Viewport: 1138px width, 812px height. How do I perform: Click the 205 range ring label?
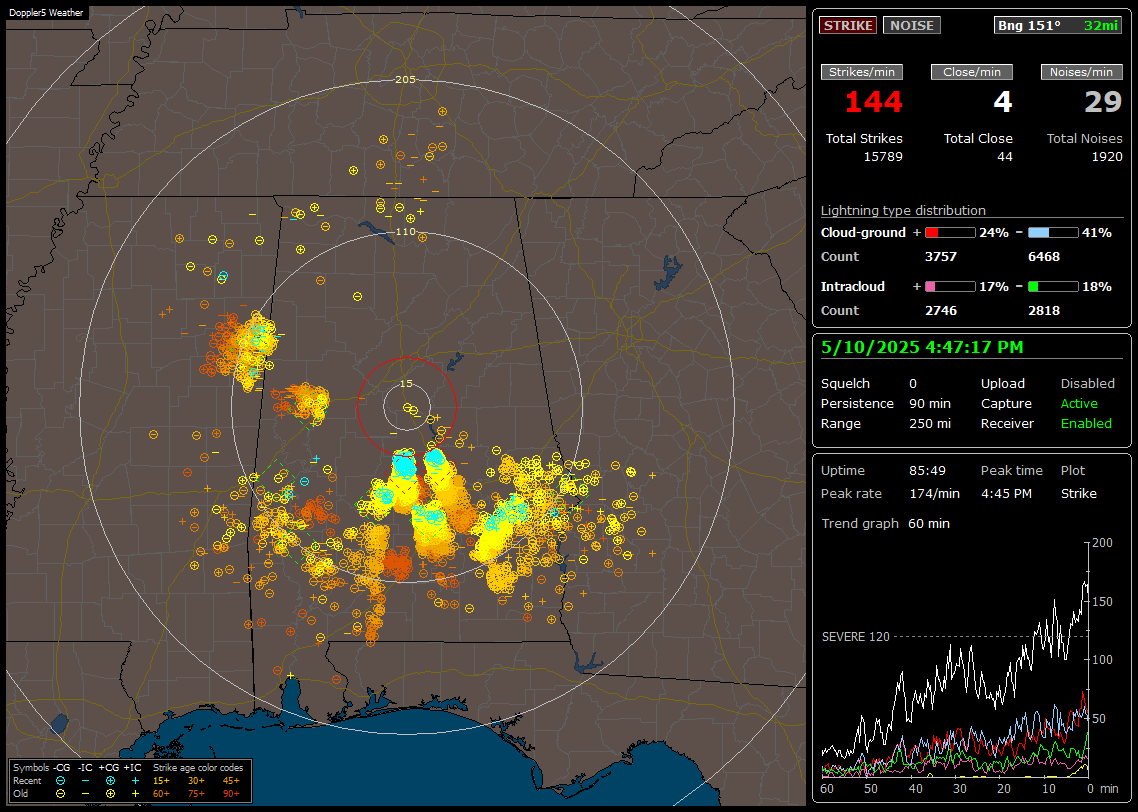tap(406, 80)
